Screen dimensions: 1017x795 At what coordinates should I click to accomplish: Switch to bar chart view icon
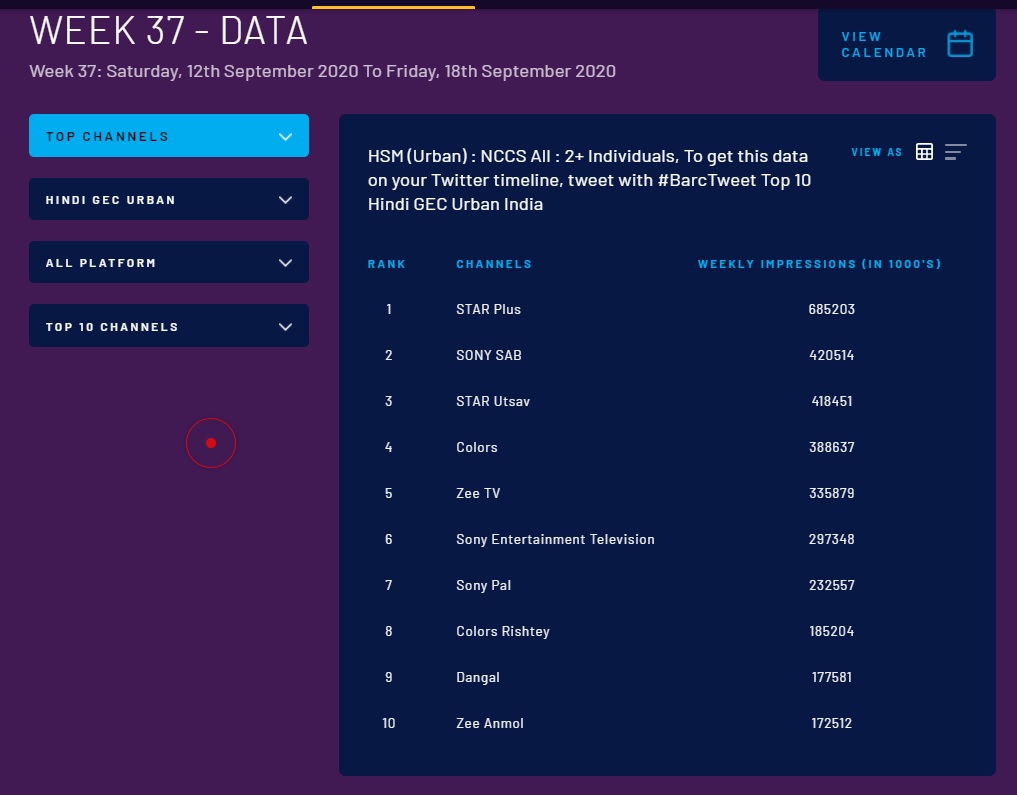click(956, 152)
